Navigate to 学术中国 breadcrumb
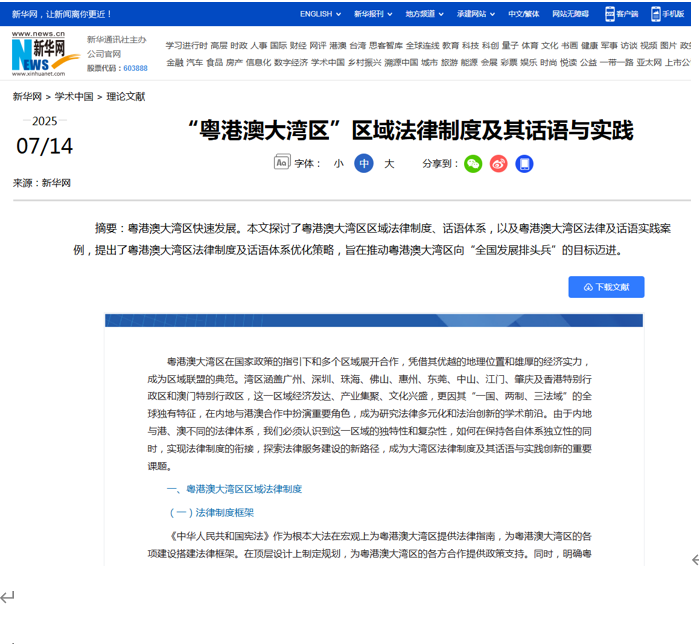 click(x=74, y=97)
